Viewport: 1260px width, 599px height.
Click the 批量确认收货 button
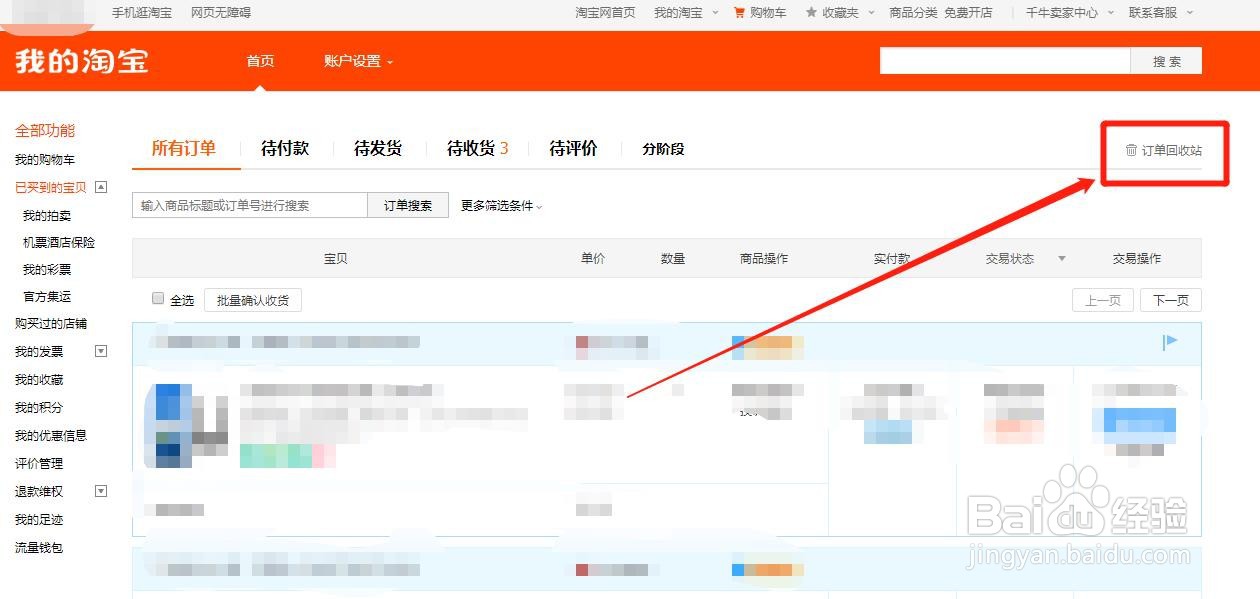click(x=253, y=300)
